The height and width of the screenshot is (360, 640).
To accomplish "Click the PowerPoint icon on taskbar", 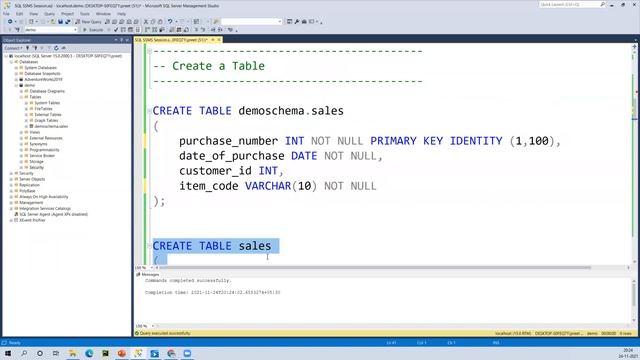I will click(122, 353).
